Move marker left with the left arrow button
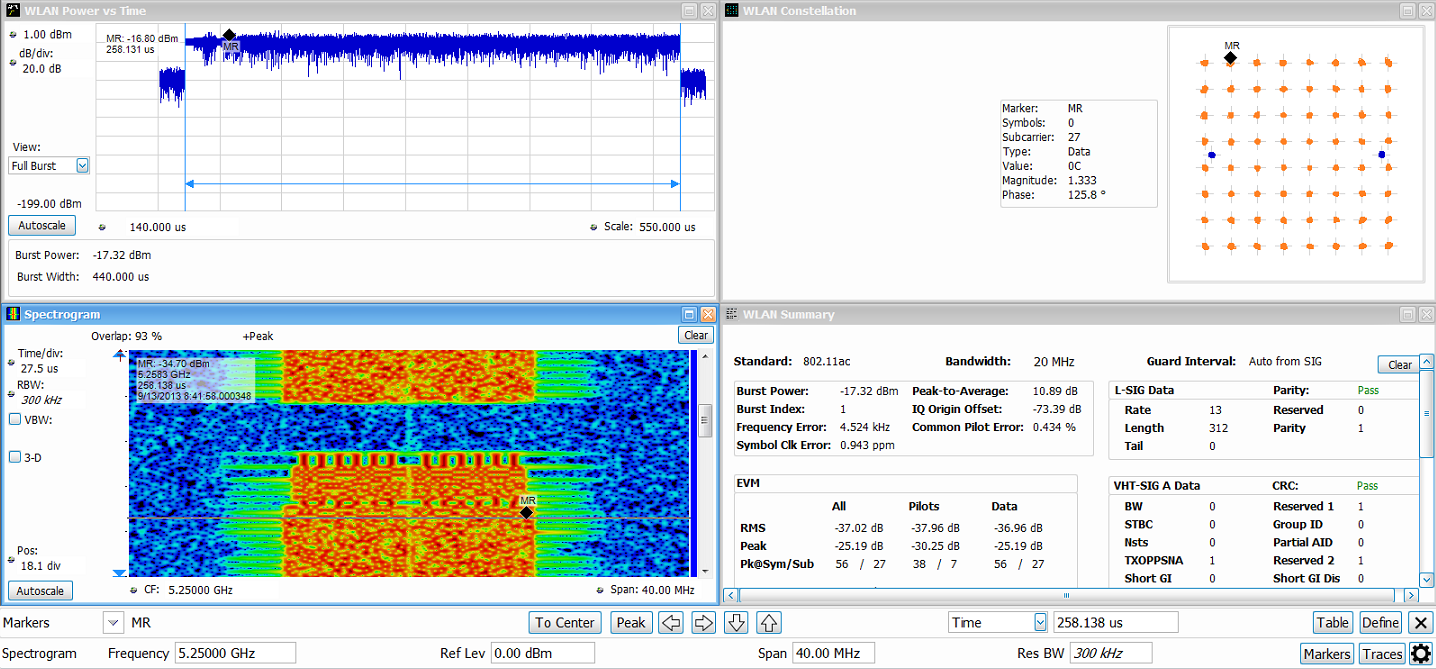The height and width of the screenshot is (669, 1436). pyautogui.click(x=672, y=623)
